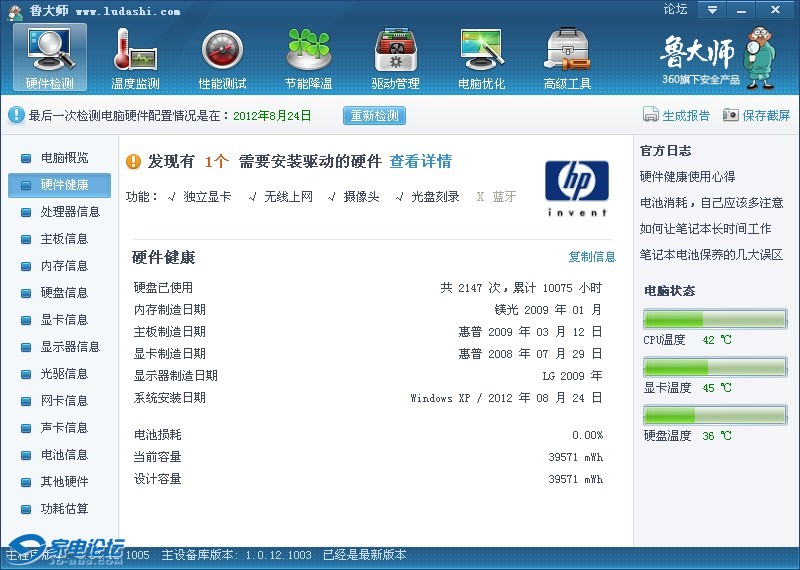
Task: Open the 硬件检测 hardware detection tool
Action: 49,58
